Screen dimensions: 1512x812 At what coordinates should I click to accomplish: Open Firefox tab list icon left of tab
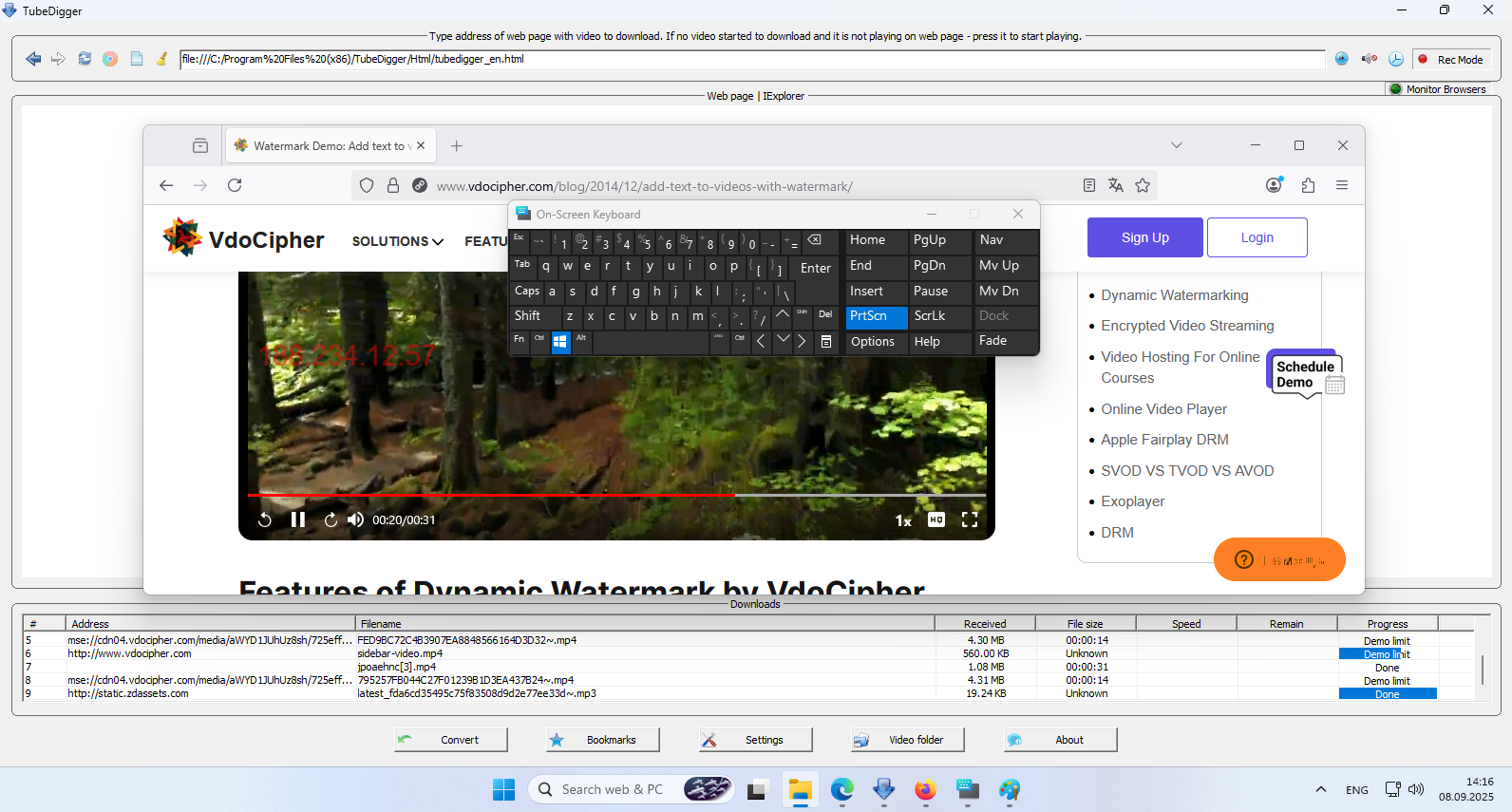200,146
